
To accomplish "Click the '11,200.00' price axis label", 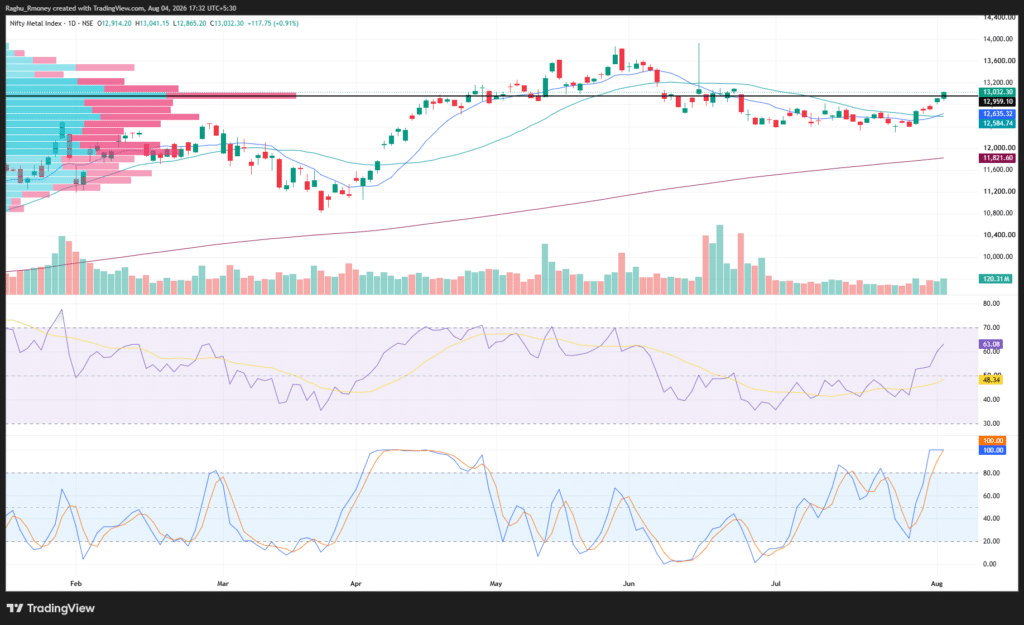I will point(999,191).
